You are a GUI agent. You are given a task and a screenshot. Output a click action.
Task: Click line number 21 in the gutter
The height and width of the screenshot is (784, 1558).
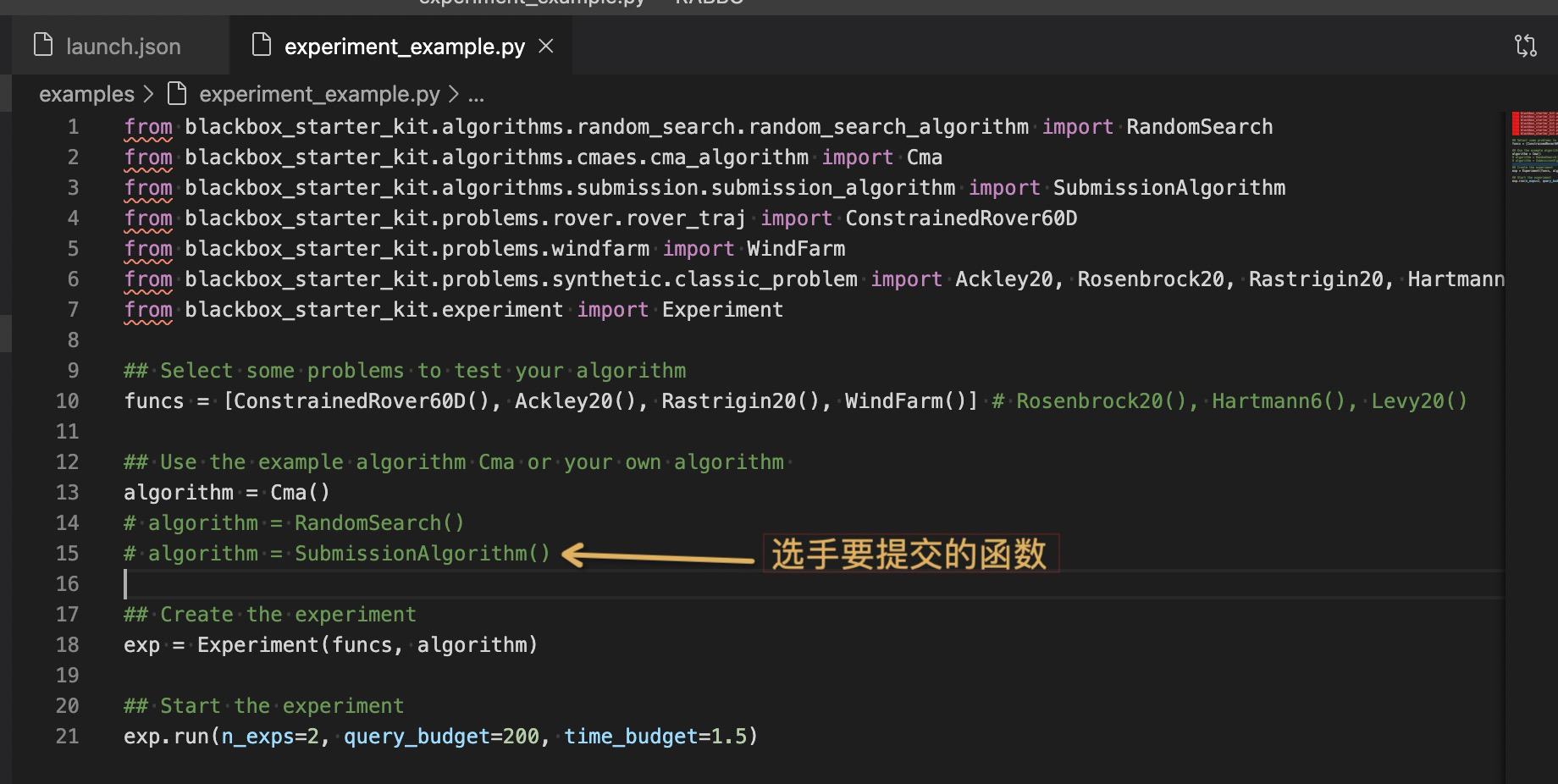[68, 737]
